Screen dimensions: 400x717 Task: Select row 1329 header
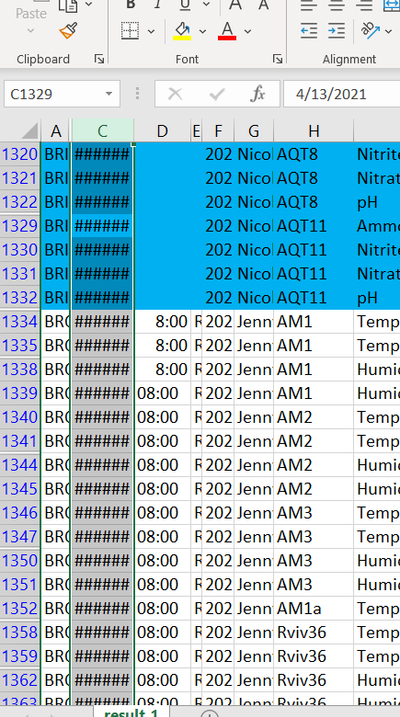coord(20,226)
